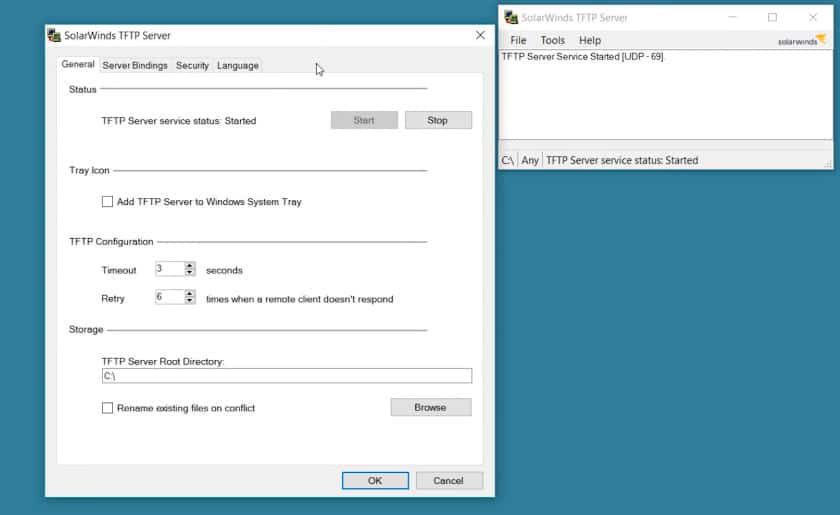This screenshot has width=840, height=515.
Task: Open the Security tab
Action: tap(192, 65)
